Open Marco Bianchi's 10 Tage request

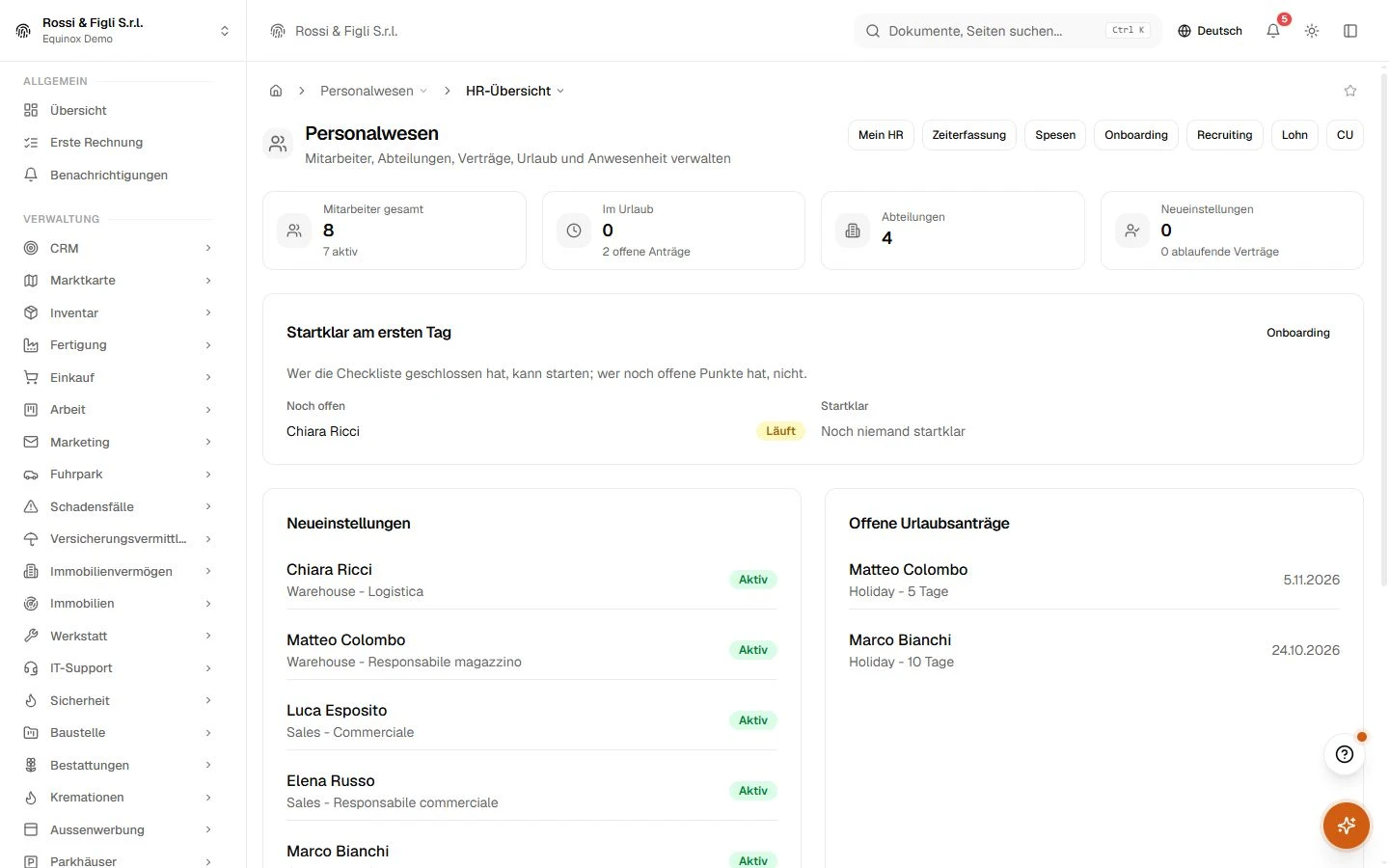coord(1094,650)
